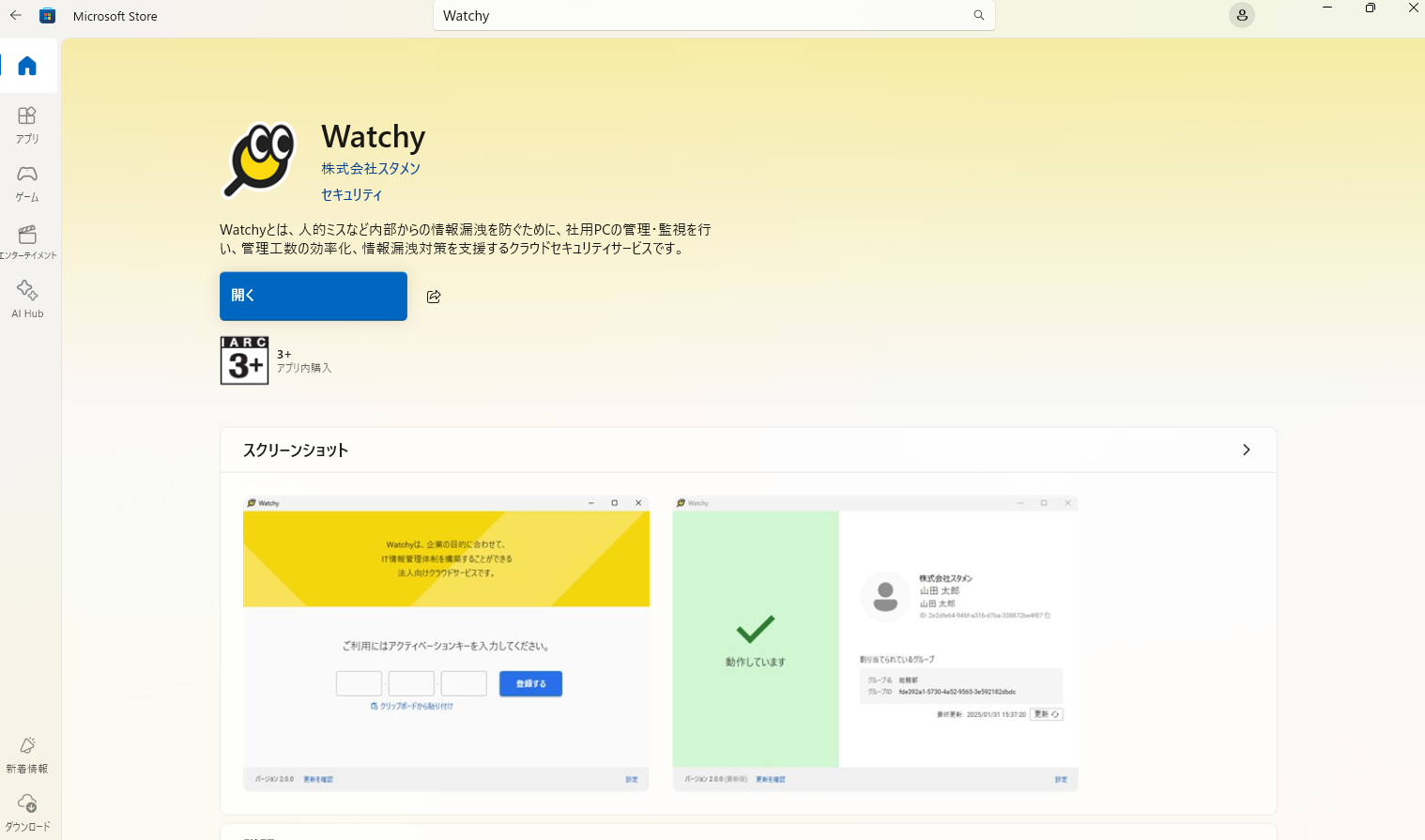Image resolution: width=1425 pixels, height=840 pixels.
Task: Click the IARC 3+ rating badge
Action: 244,360
